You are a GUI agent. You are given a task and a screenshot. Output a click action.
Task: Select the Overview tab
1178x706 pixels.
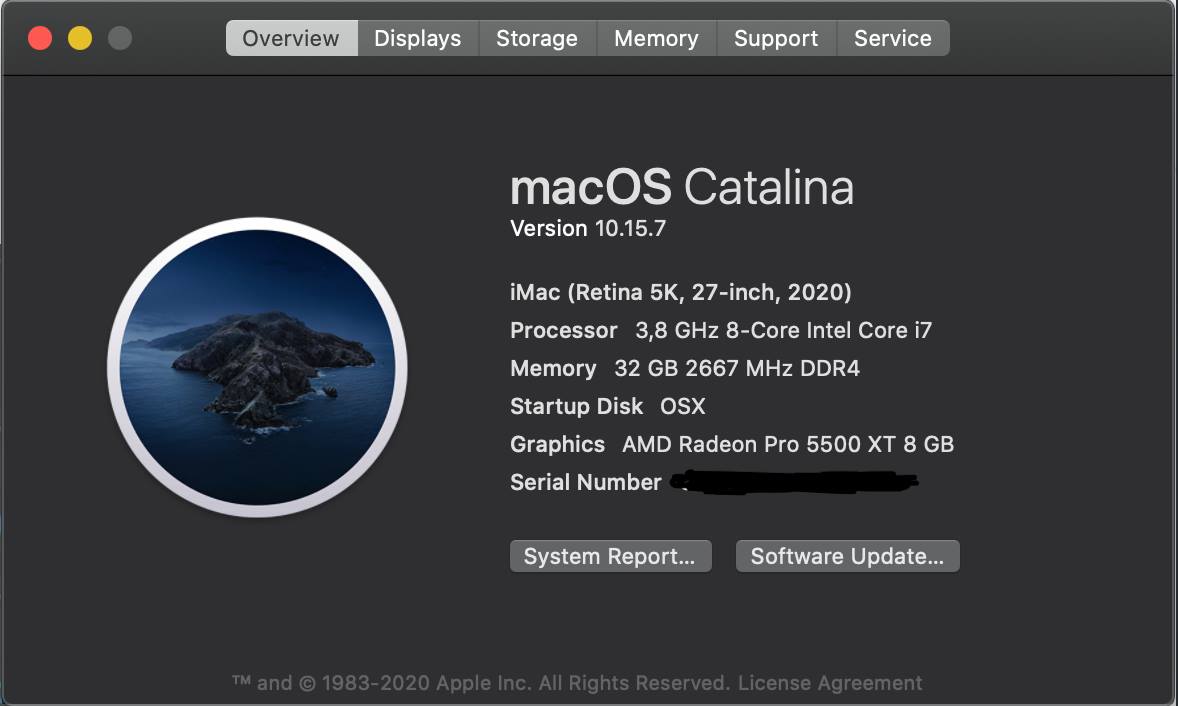point(291,38)
